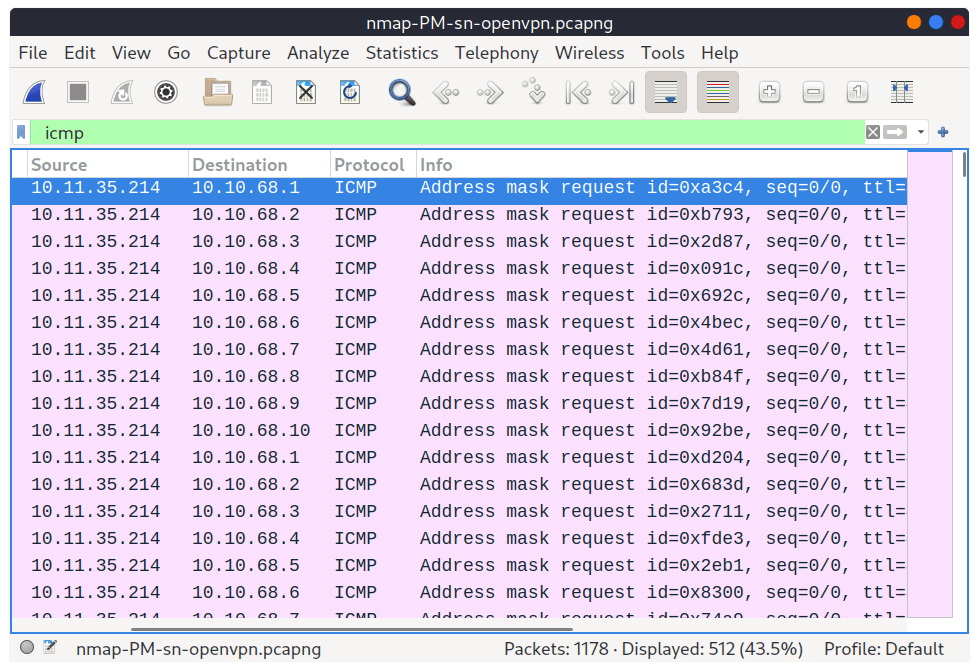Click the intelligent scrollbar color minimap
Image resolution: width=979 pixels, height=671 pixels.
(x=930, y=384)
